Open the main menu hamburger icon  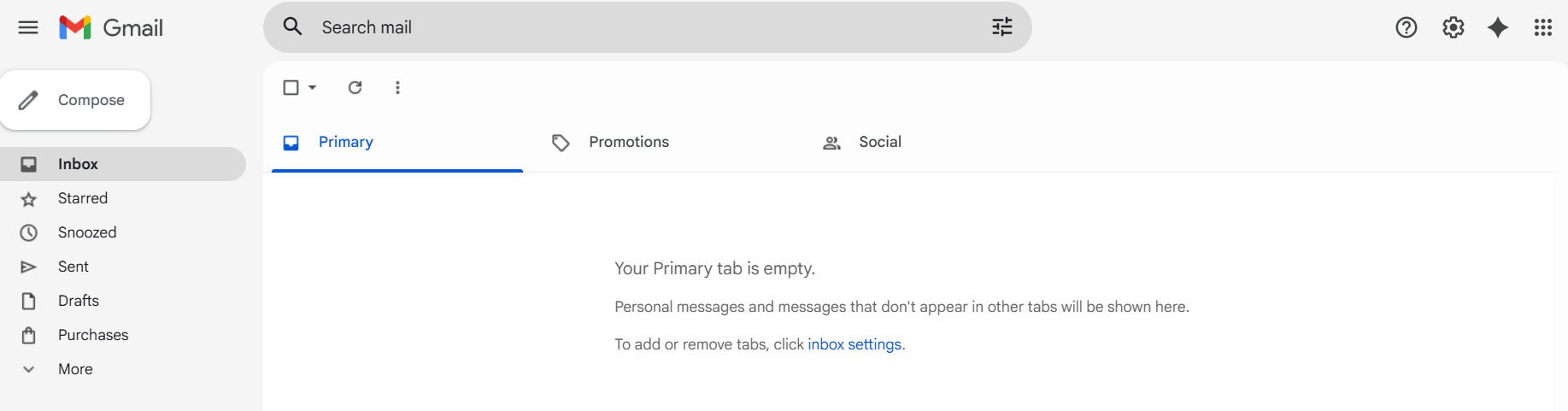(28, 27)
